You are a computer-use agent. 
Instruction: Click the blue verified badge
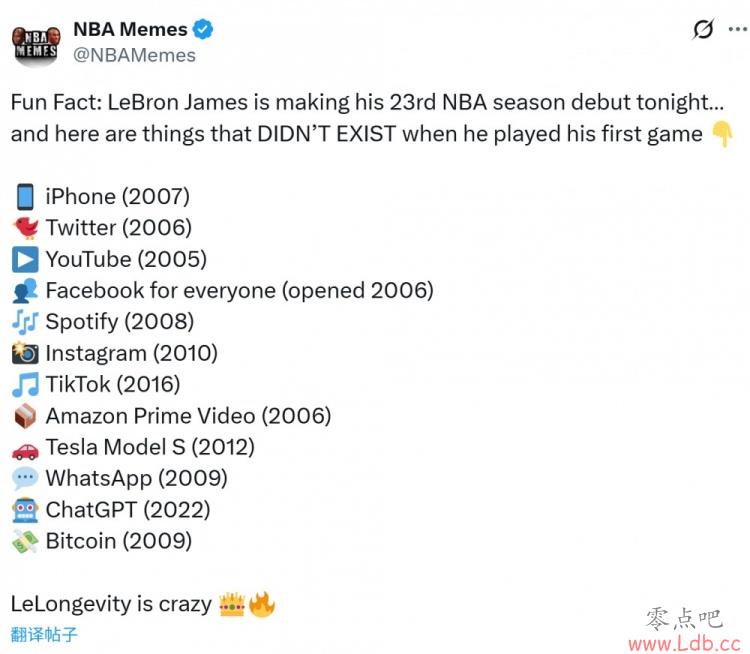pyautogui.click(x=203, y=30)
